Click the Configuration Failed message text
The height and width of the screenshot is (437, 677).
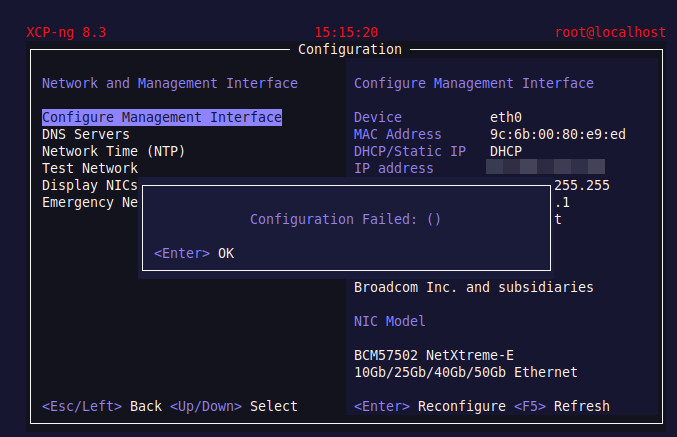pyautogui.click(x=345, y=219)
